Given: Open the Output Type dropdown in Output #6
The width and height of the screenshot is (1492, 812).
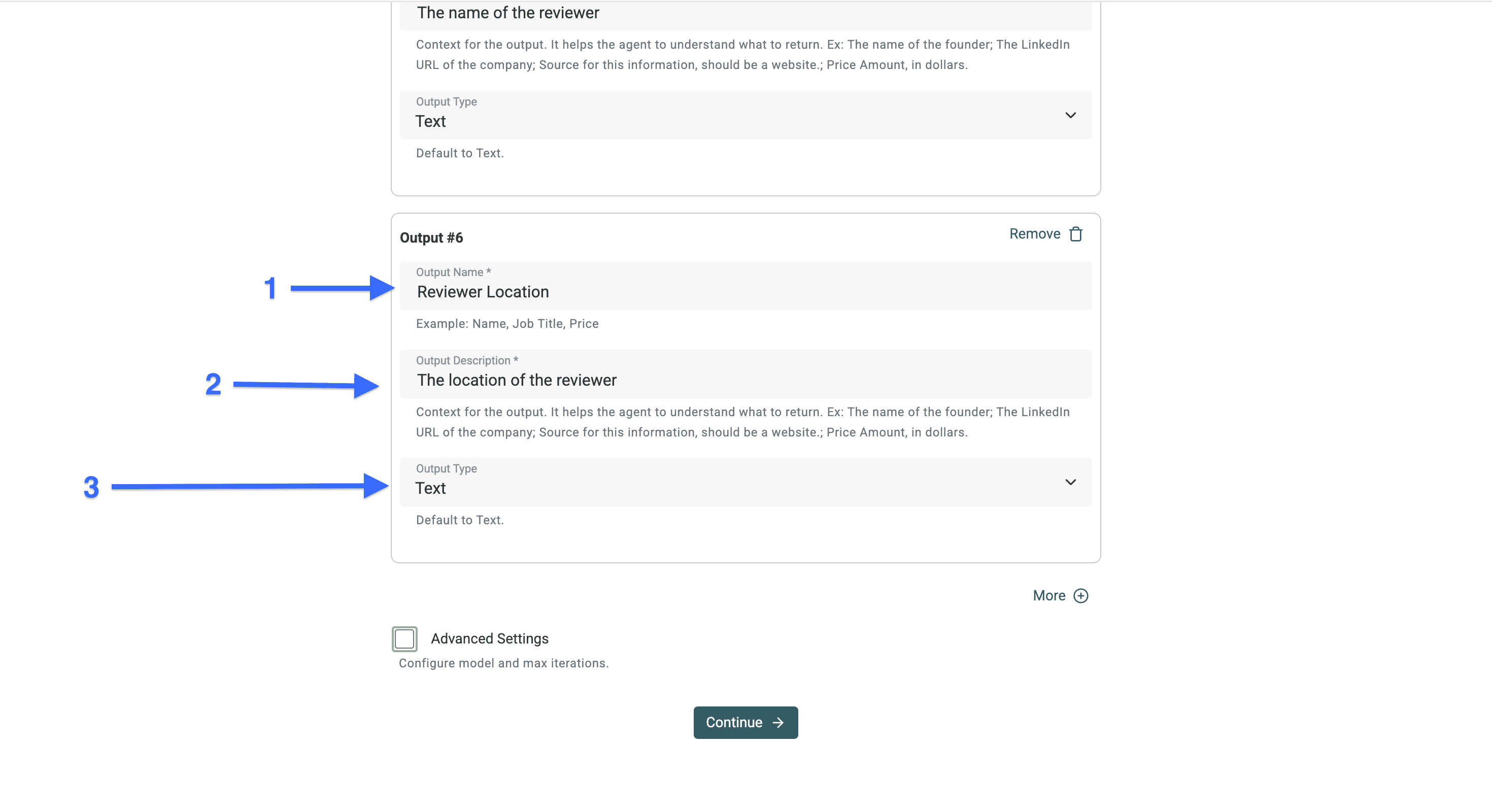Looking at the screenshot, I should pos(745,482).
